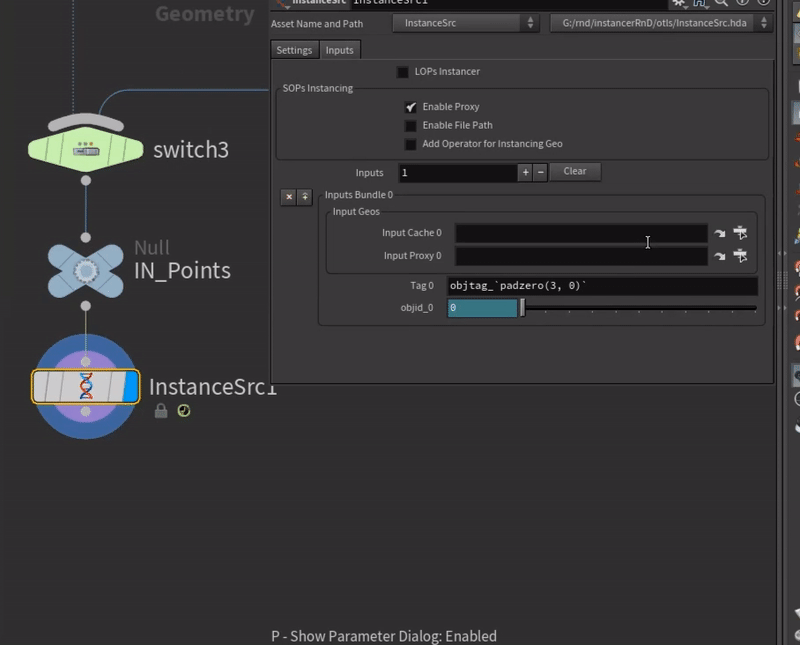Viewport: 800px width, 645px height.
Task: Remove Inputs Bundle 0 with its X icon
Action: pos(289,195)
